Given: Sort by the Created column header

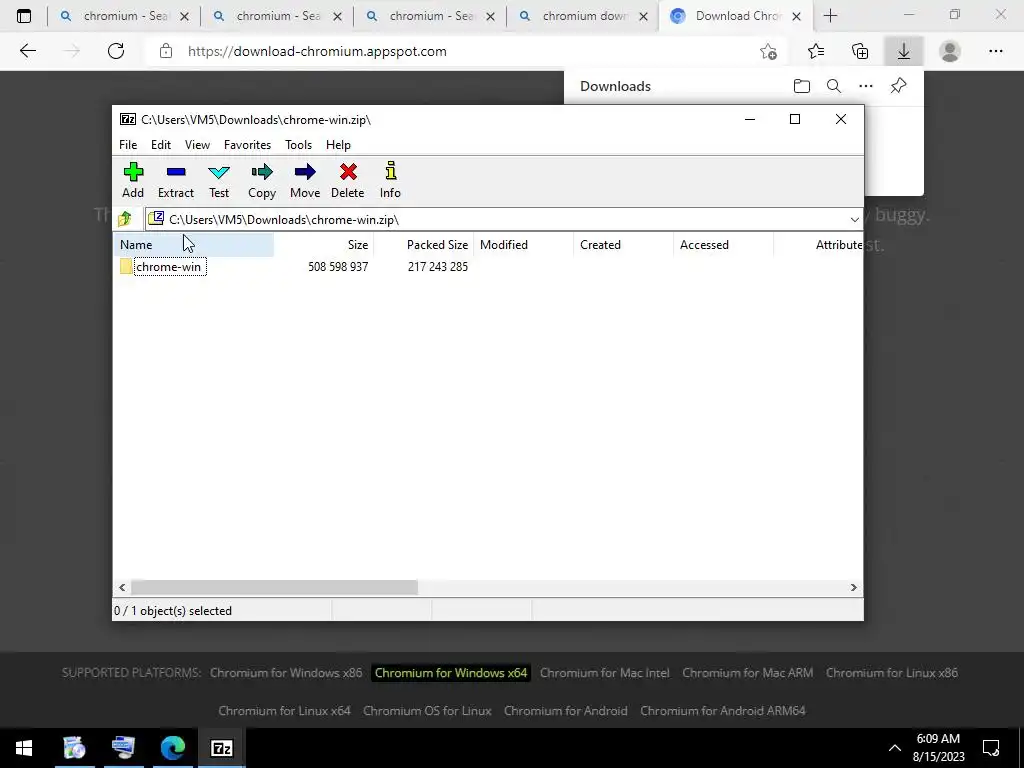Looking at the screenshot, I should [x=624, y=245].
